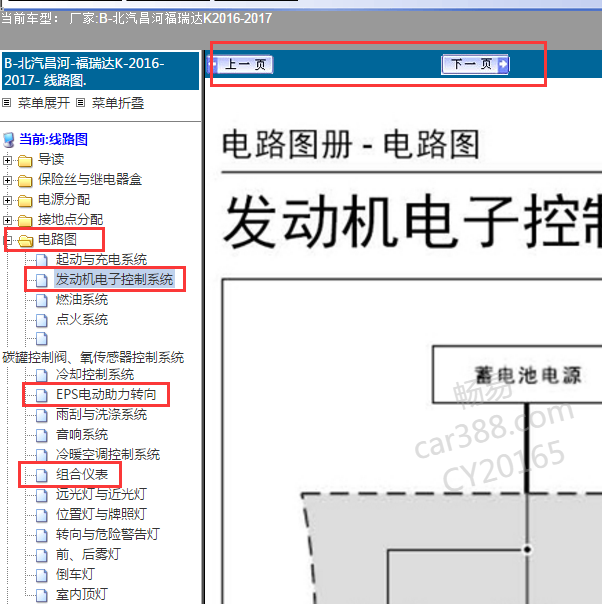Image resolution: width=602 pixels, height=604 pixels.
Task: Click 菜单展开 to expand all menus
Action: pos(44,103)
